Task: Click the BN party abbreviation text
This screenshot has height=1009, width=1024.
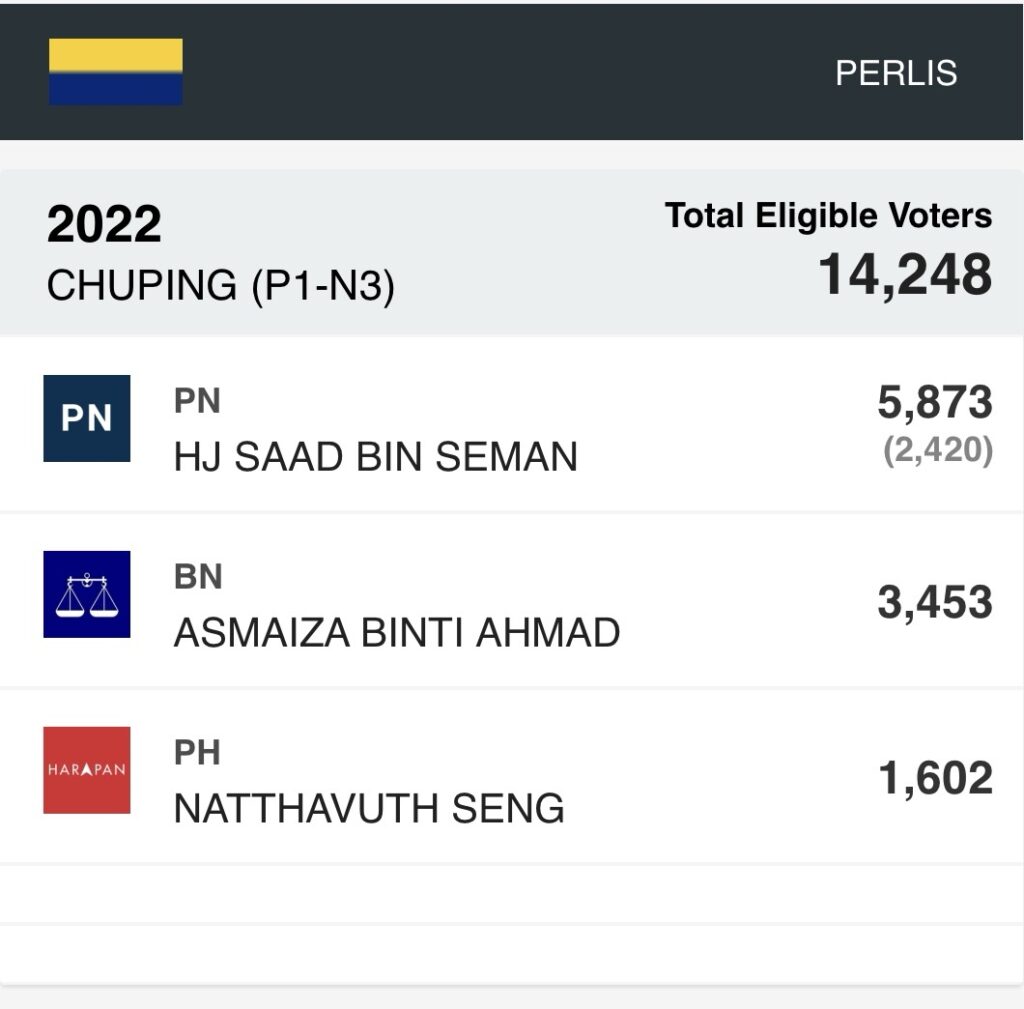Action: tap(197, 577)
